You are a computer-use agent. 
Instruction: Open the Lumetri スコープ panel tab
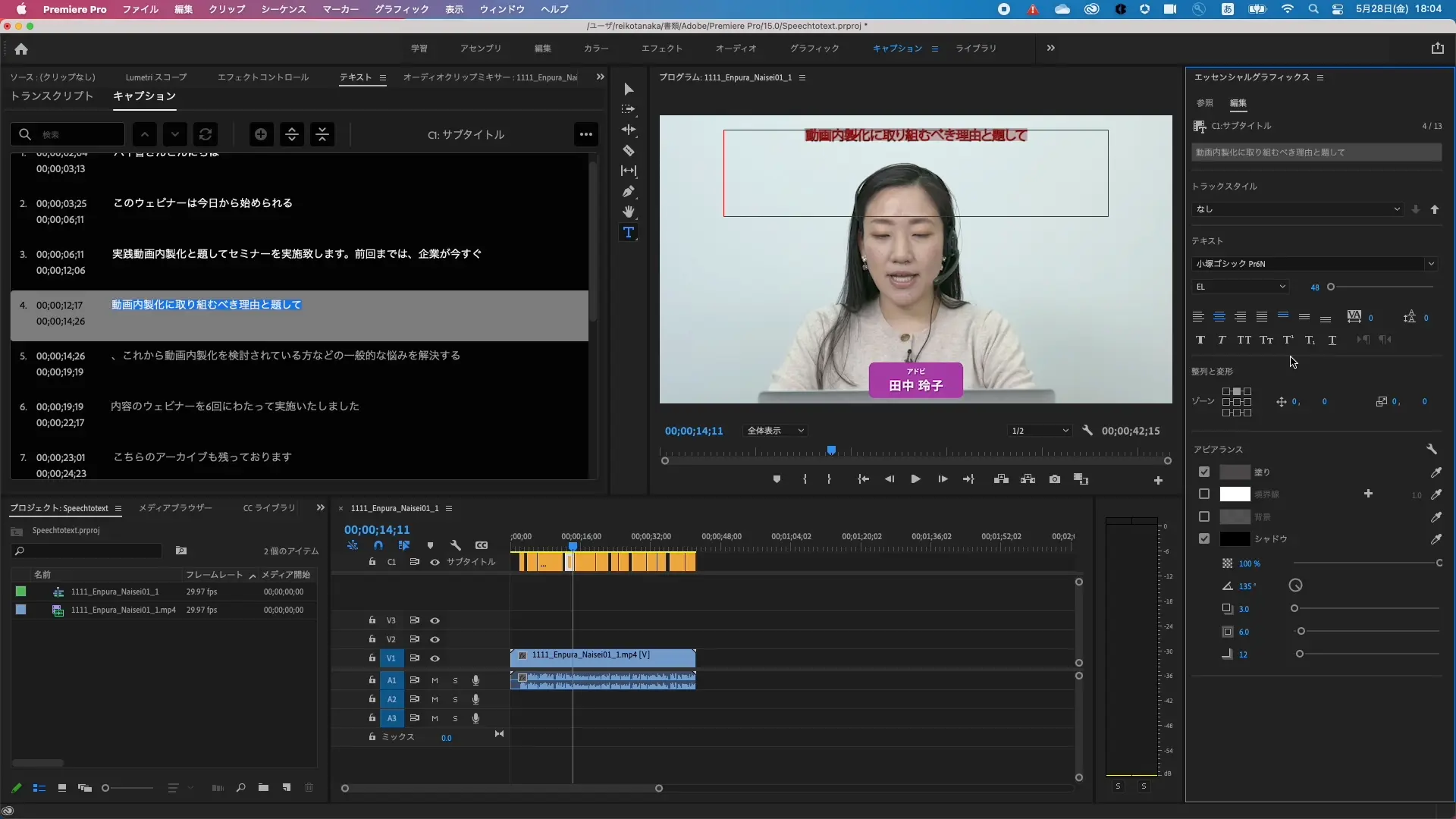[156, 77]
